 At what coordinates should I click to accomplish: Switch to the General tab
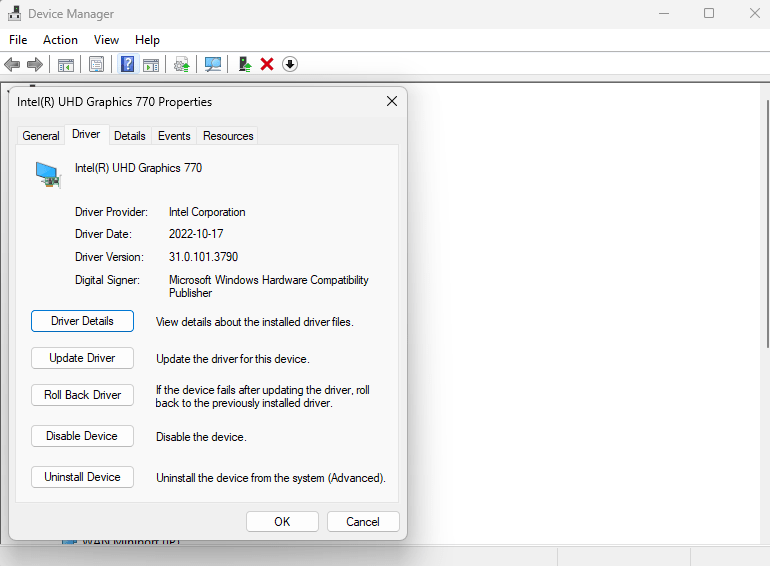click(41, 136)
